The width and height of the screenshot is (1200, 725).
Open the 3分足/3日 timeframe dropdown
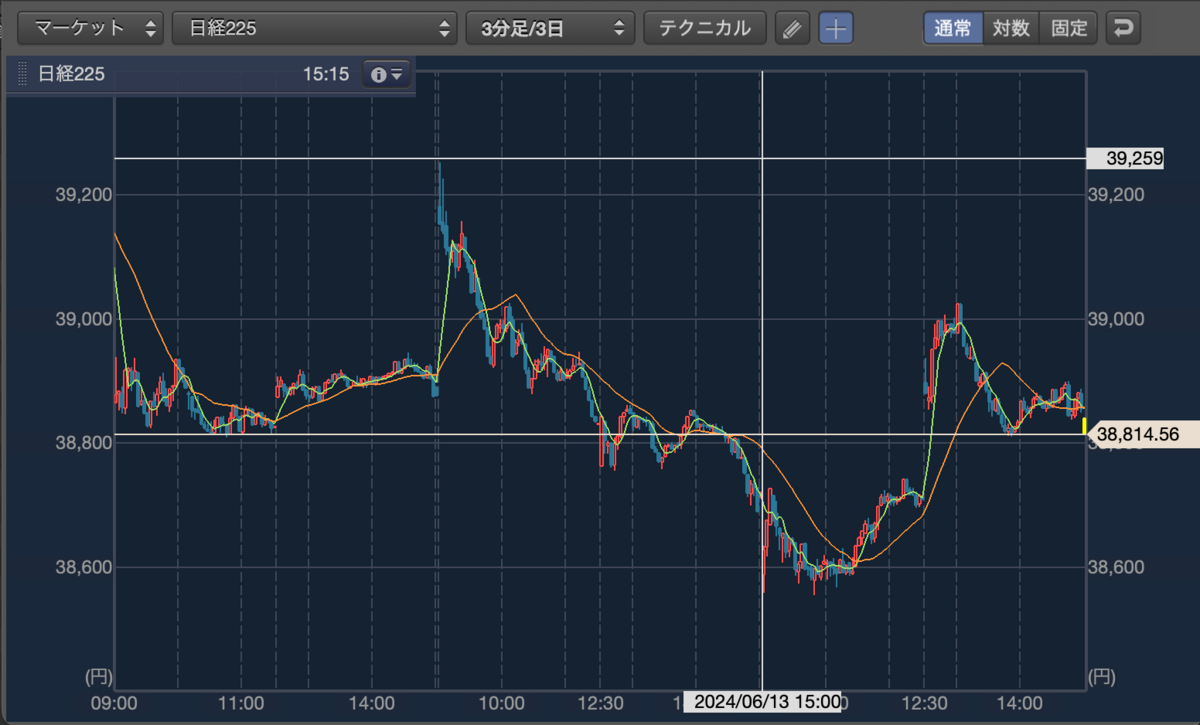(x=550, y=28)
